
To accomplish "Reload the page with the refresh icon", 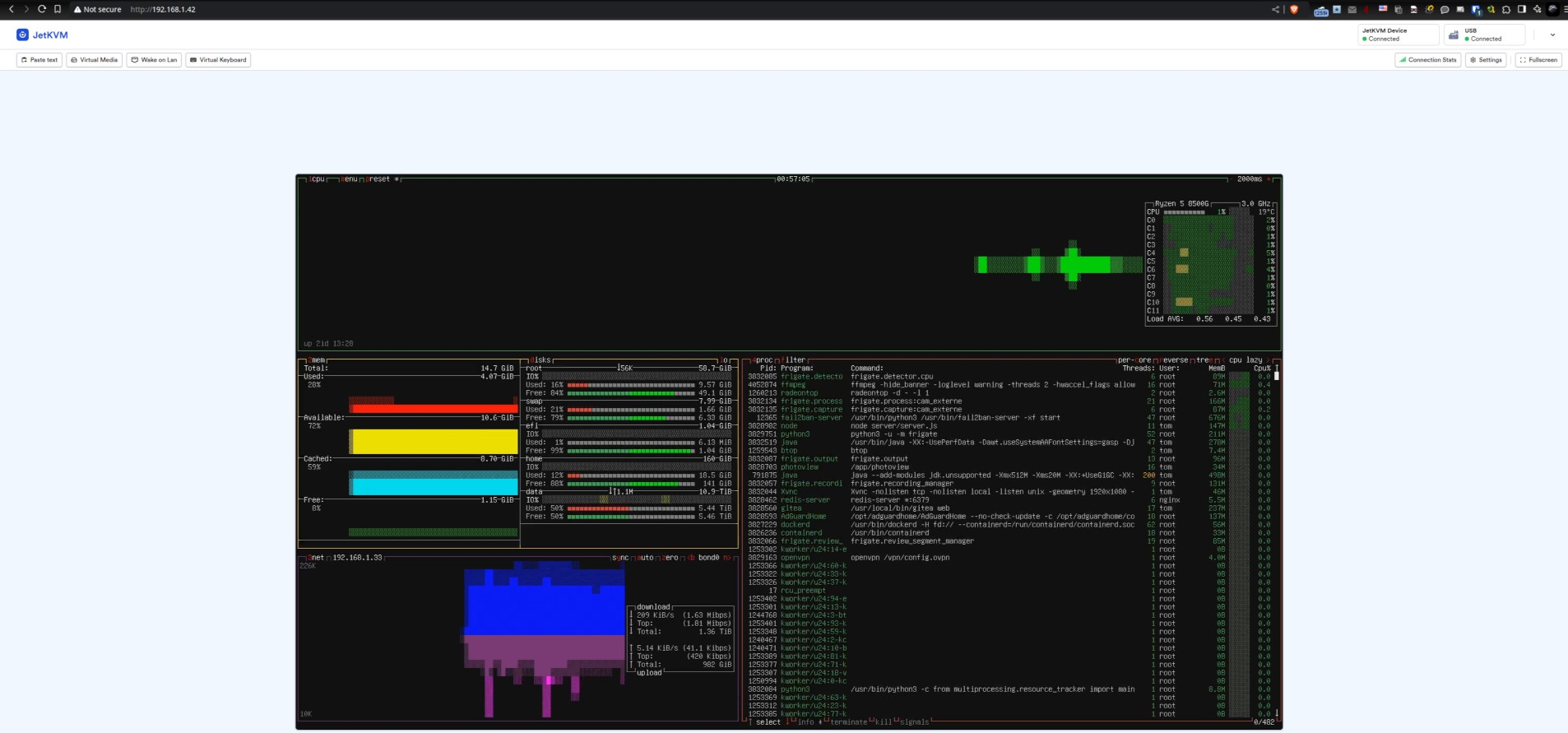I will [42, 9].
